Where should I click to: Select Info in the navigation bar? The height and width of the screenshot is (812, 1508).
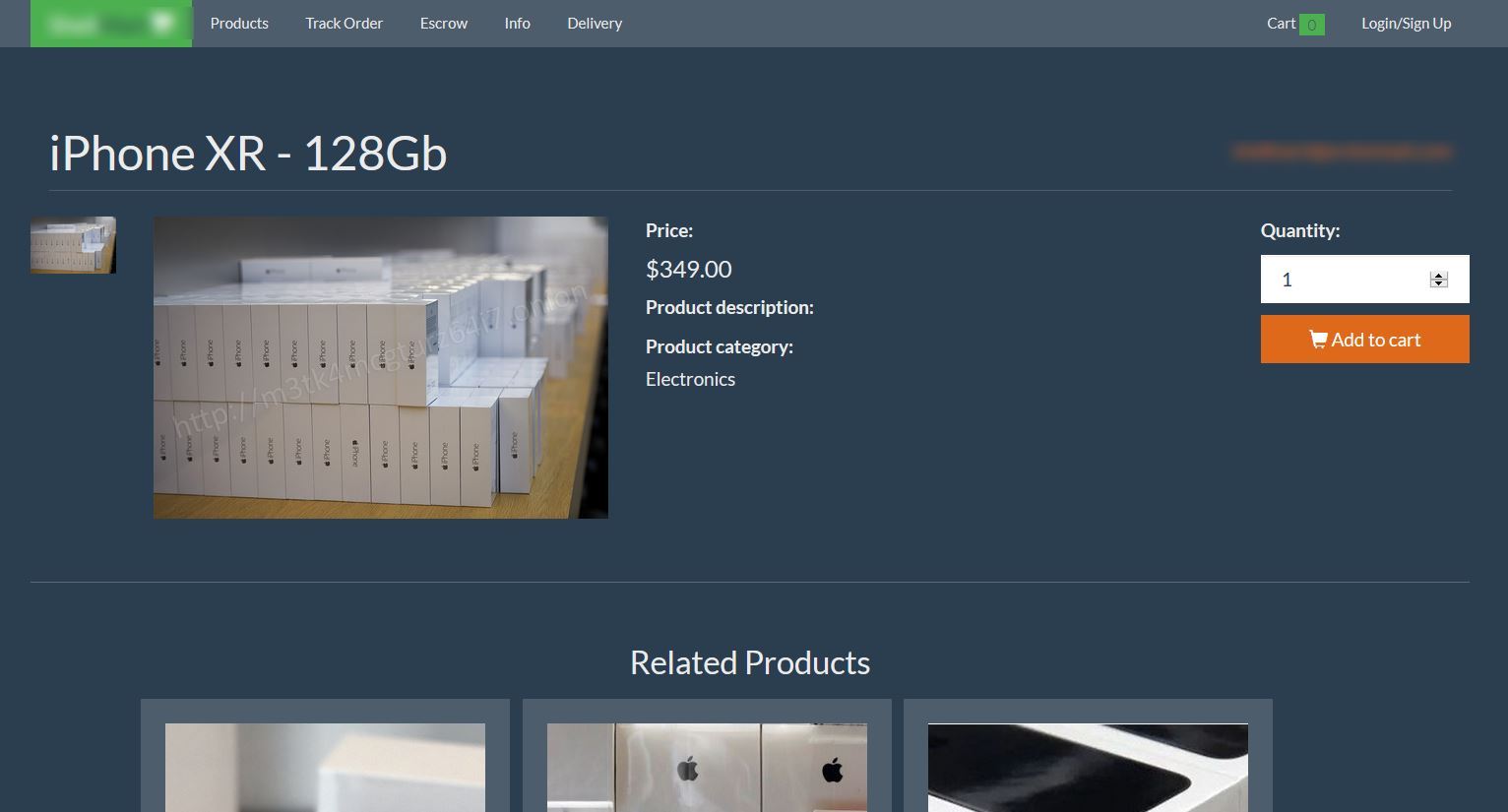(x=517, y=23)
